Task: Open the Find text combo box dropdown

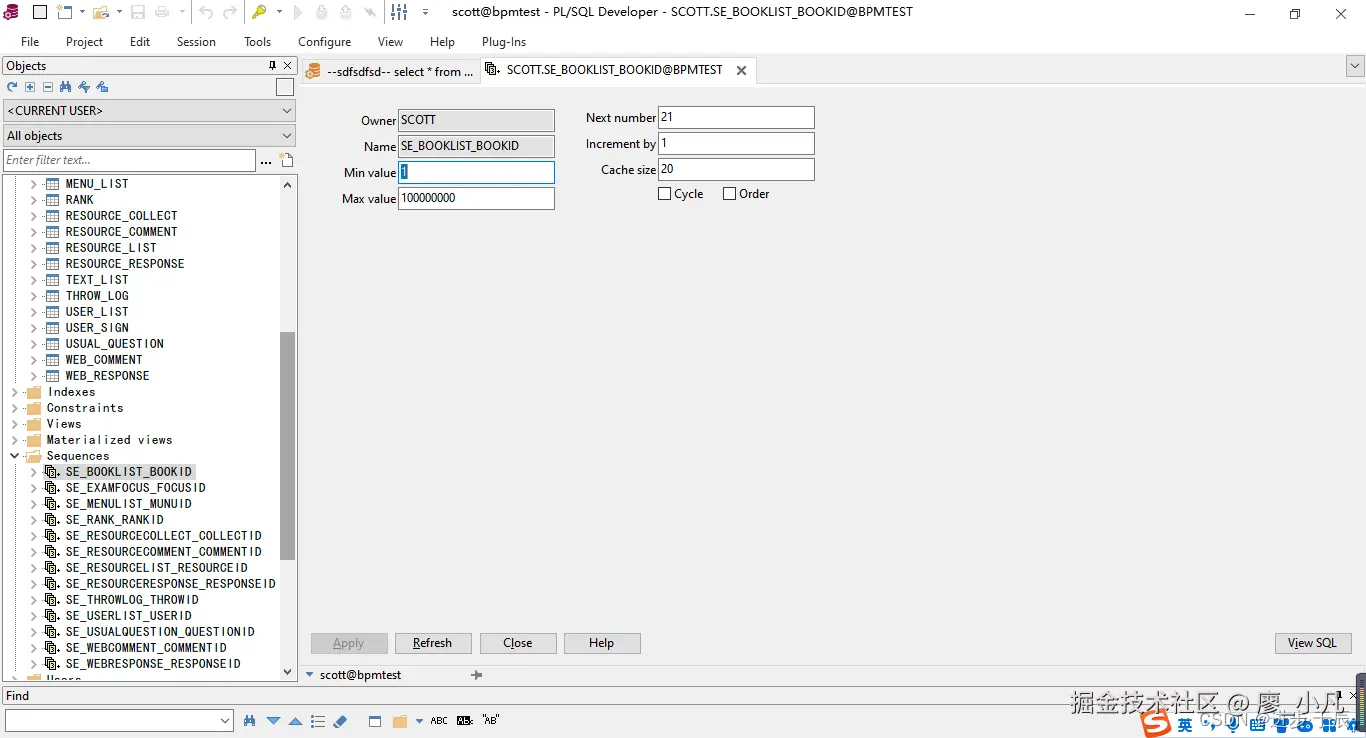Action: [225, 720]
